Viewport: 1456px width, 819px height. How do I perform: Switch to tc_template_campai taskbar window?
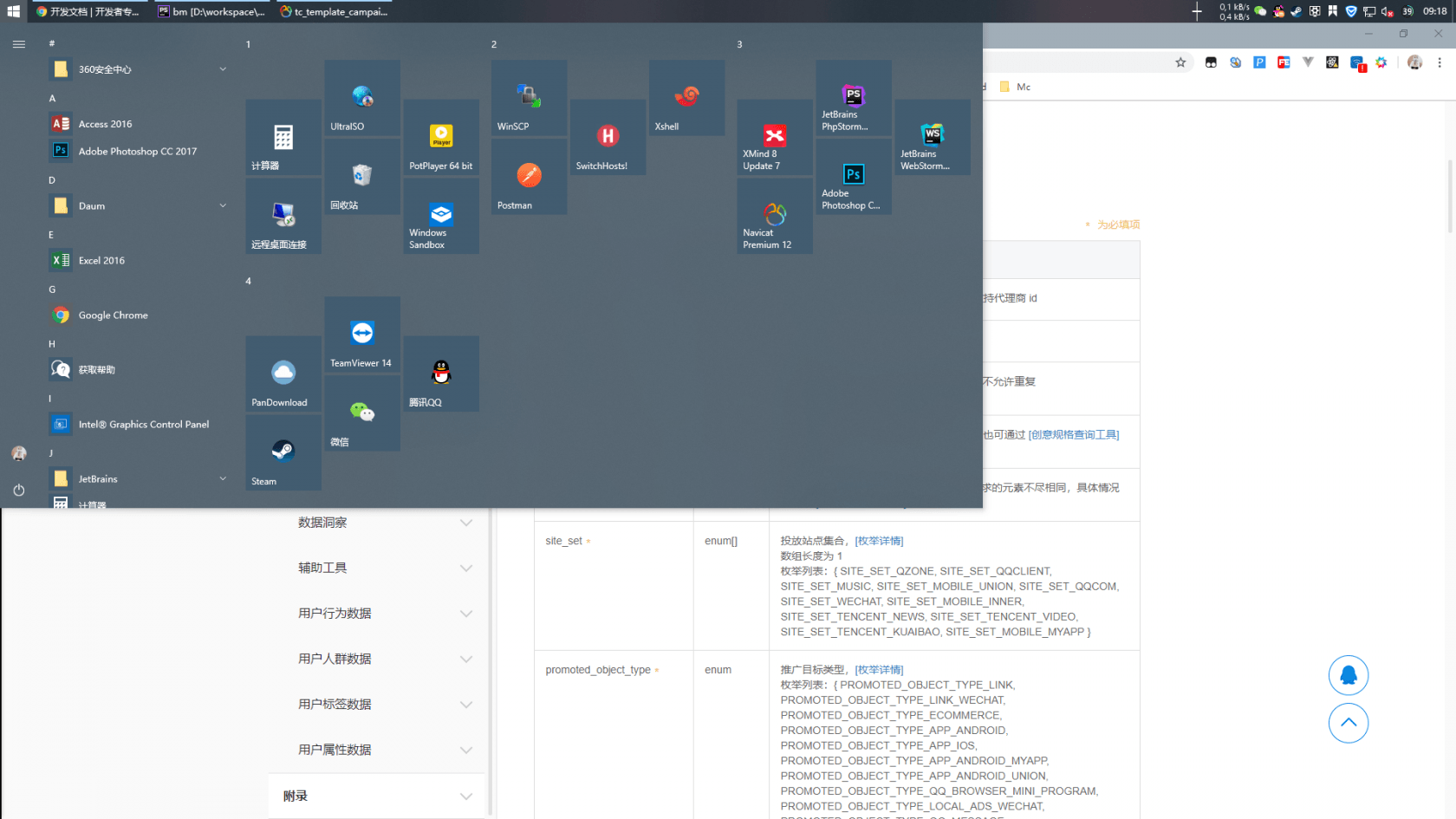tap(335, 11)
